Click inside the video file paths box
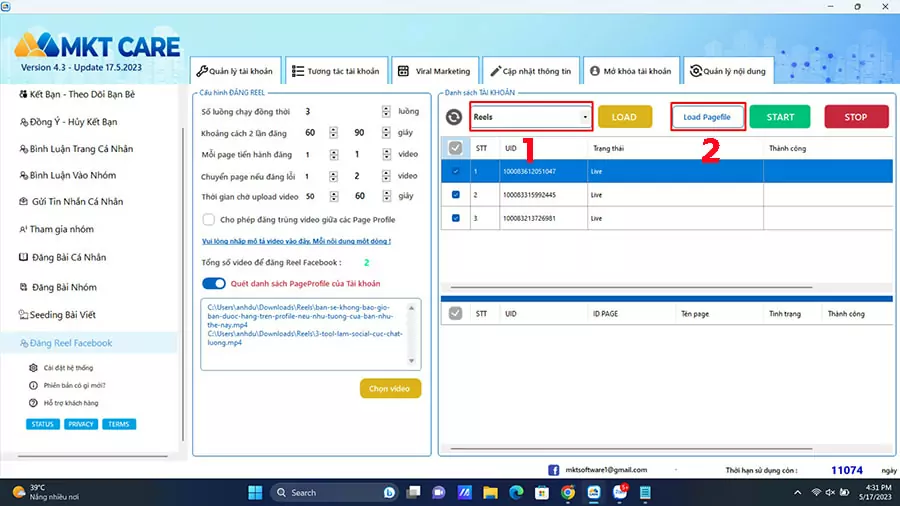 coord(311,334)
